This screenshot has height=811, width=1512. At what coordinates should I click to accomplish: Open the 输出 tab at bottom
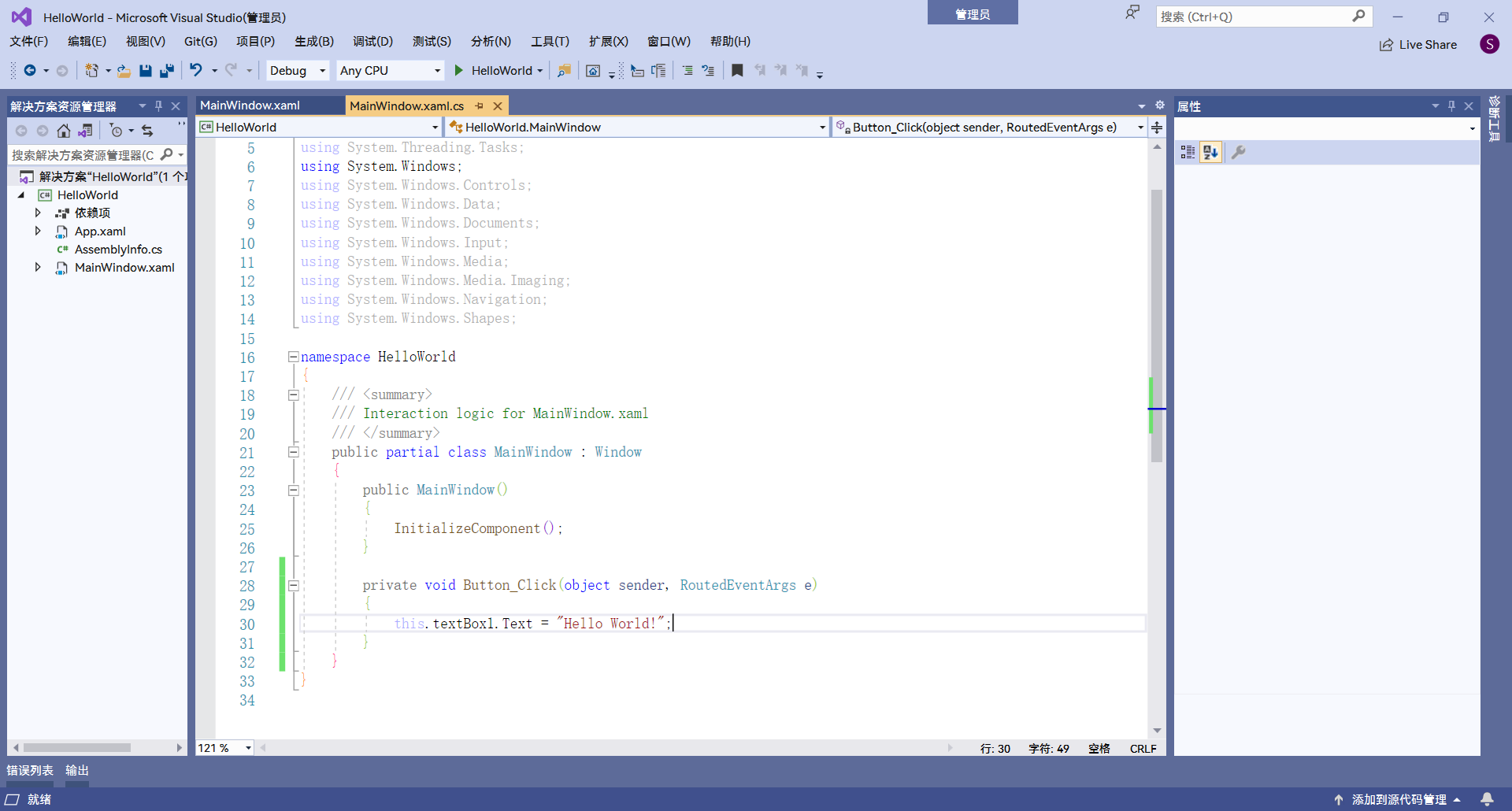(x=77, y=770)
